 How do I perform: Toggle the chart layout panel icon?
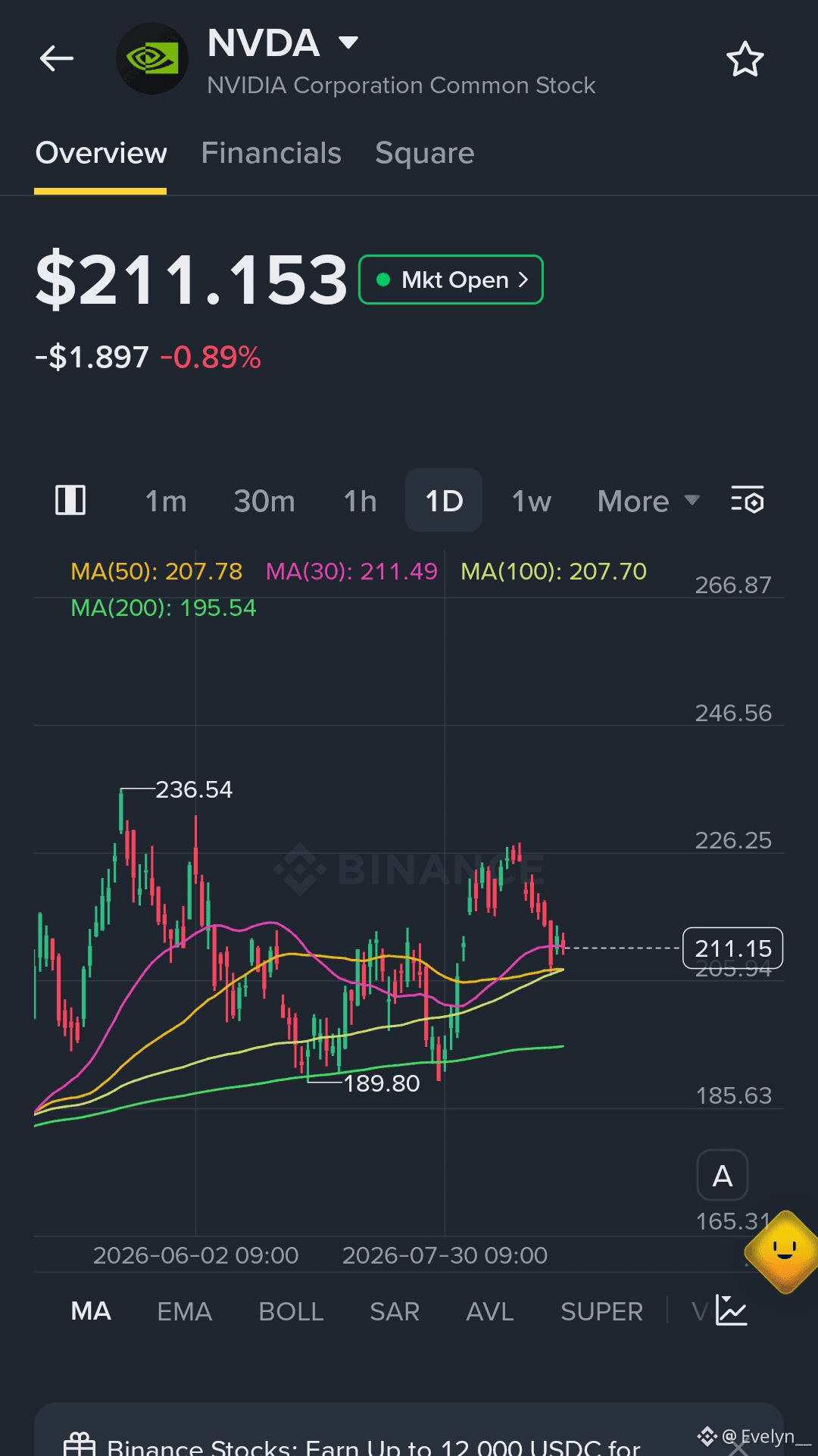coord(70,501)
